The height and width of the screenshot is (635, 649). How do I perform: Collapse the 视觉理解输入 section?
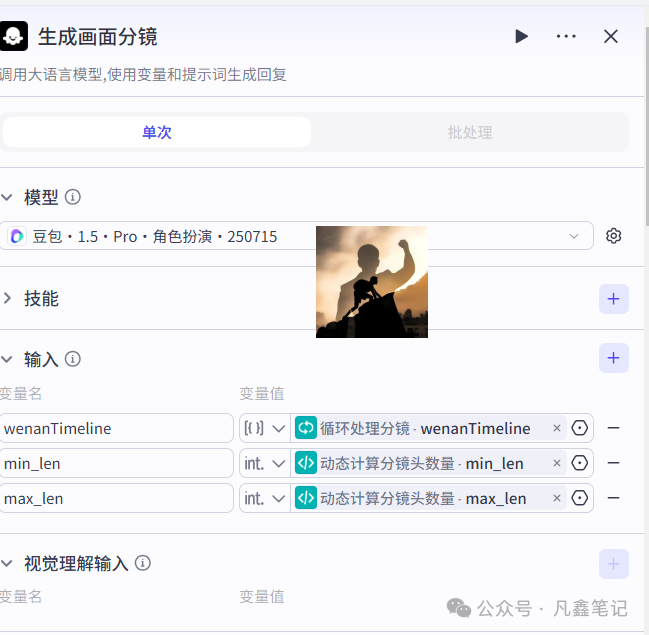point(7,563)
